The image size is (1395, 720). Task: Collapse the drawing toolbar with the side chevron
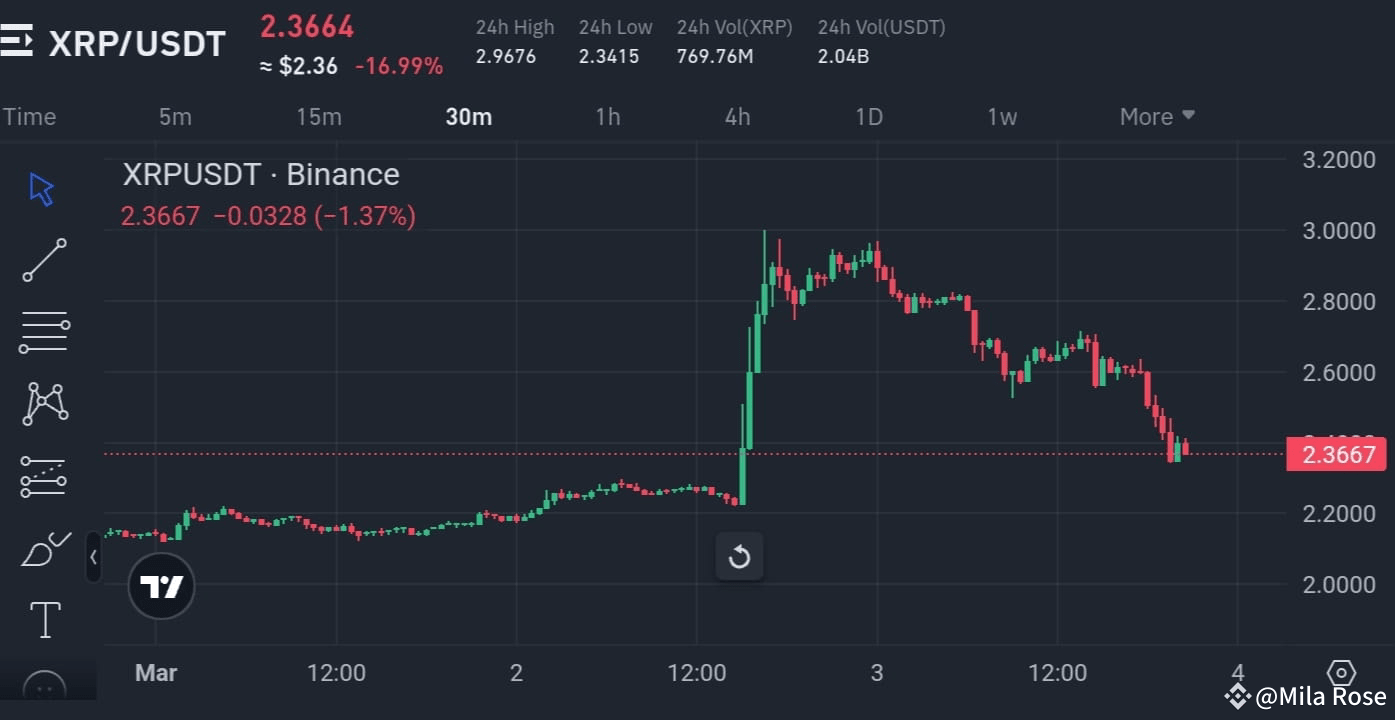tap(93, 558)
